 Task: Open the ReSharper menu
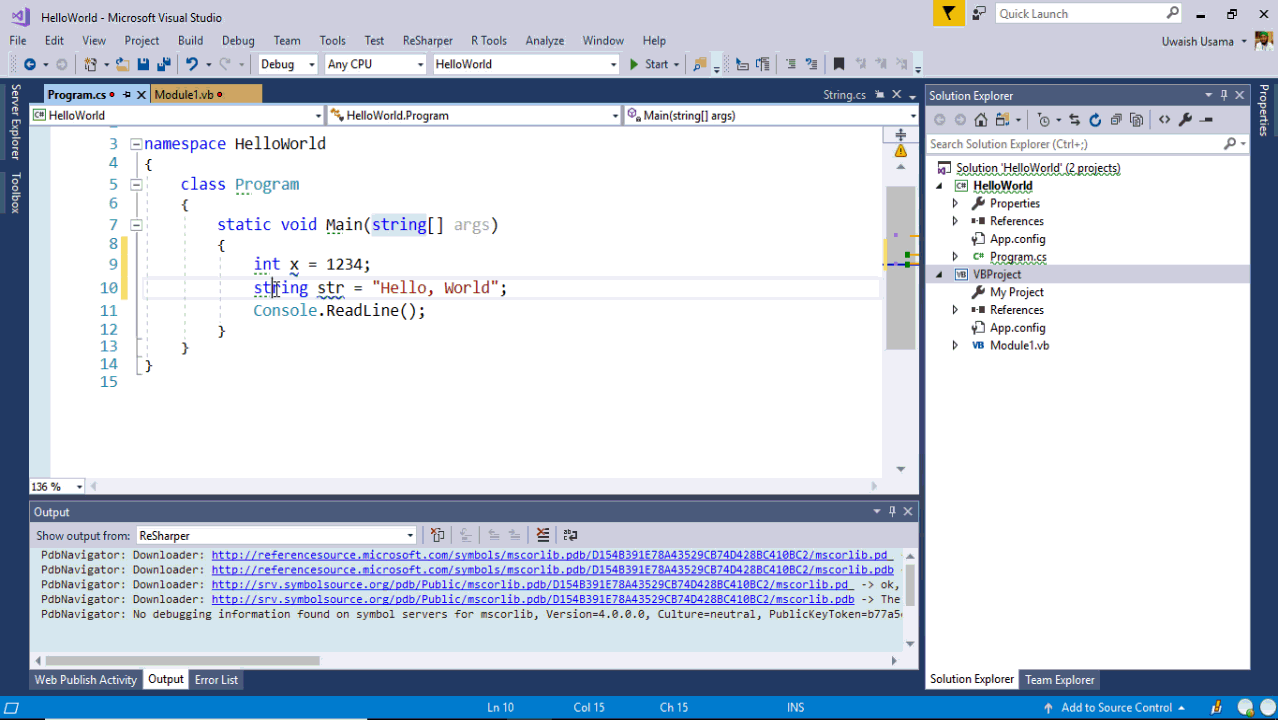click(x=427, y=40)
